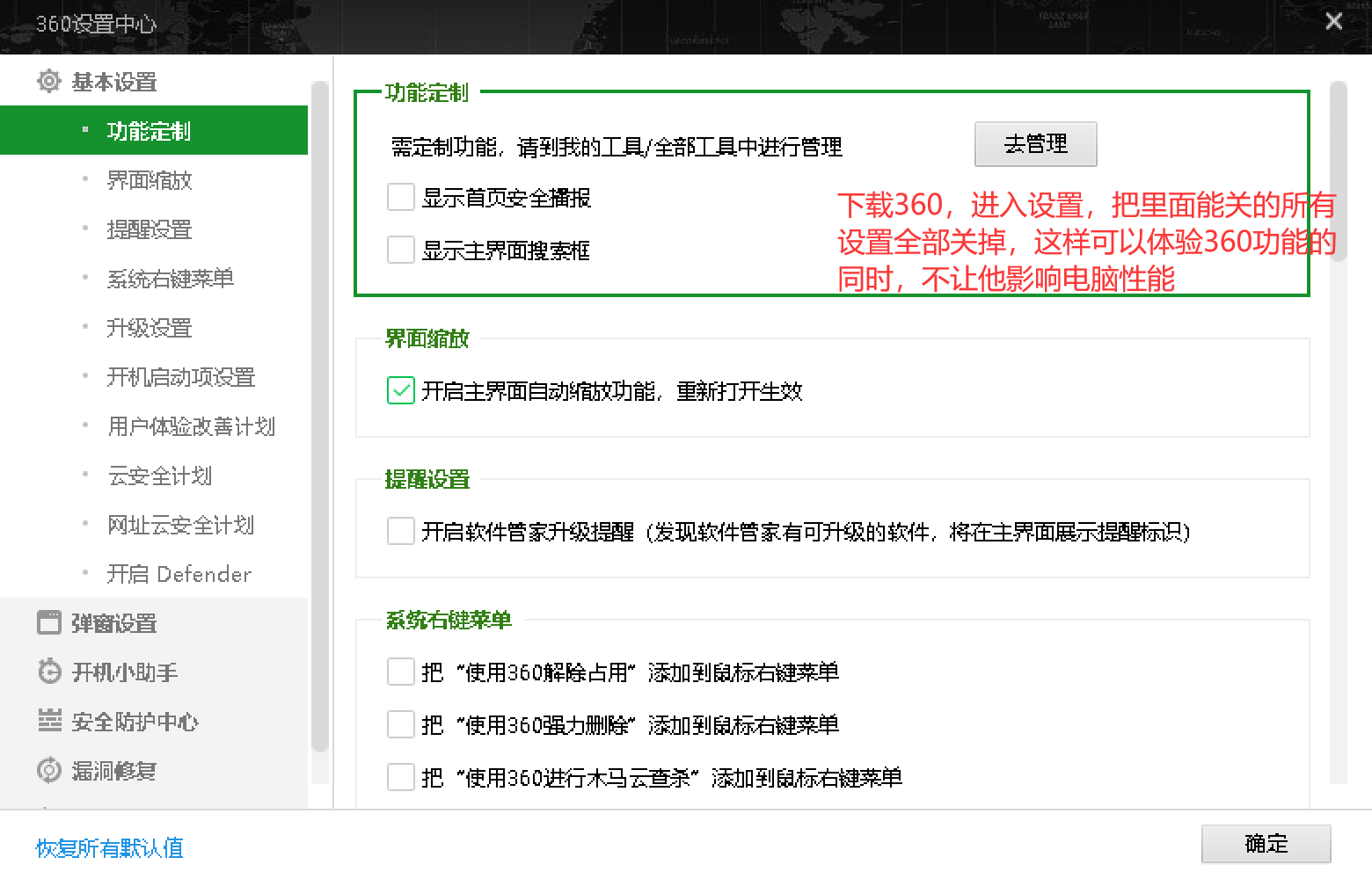Click the 去管理 button
This screenshot has width=1372, height=879.
(1035, 143)
